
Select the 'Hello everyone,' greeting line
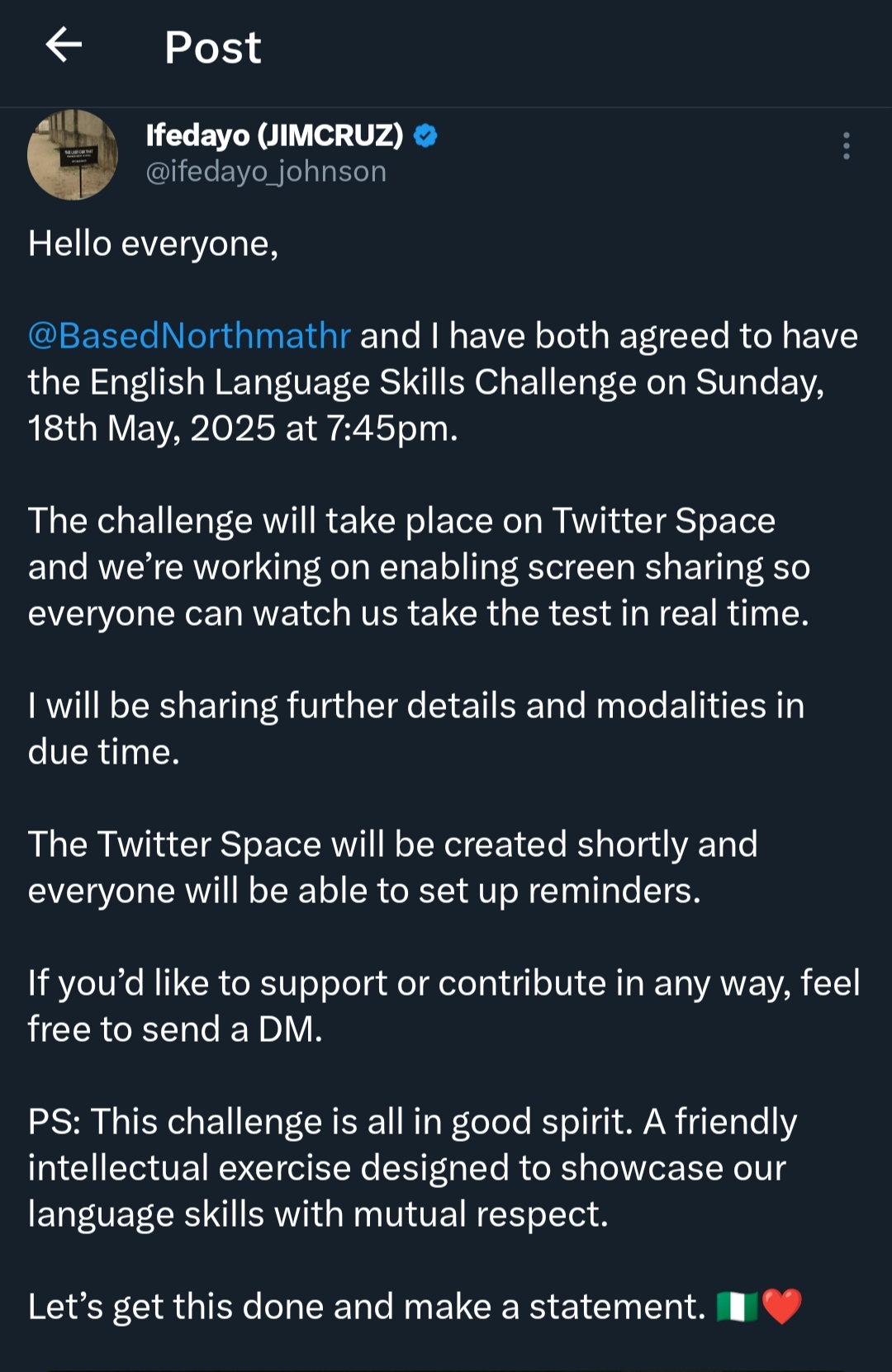pyautogui.click(x=153, y=244)
